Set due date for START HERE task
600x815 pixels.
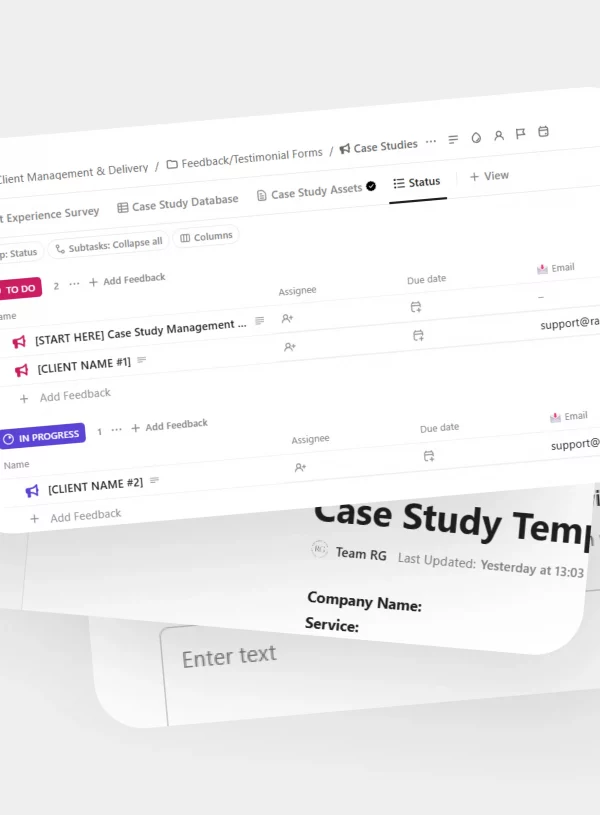tap(415, 307)
